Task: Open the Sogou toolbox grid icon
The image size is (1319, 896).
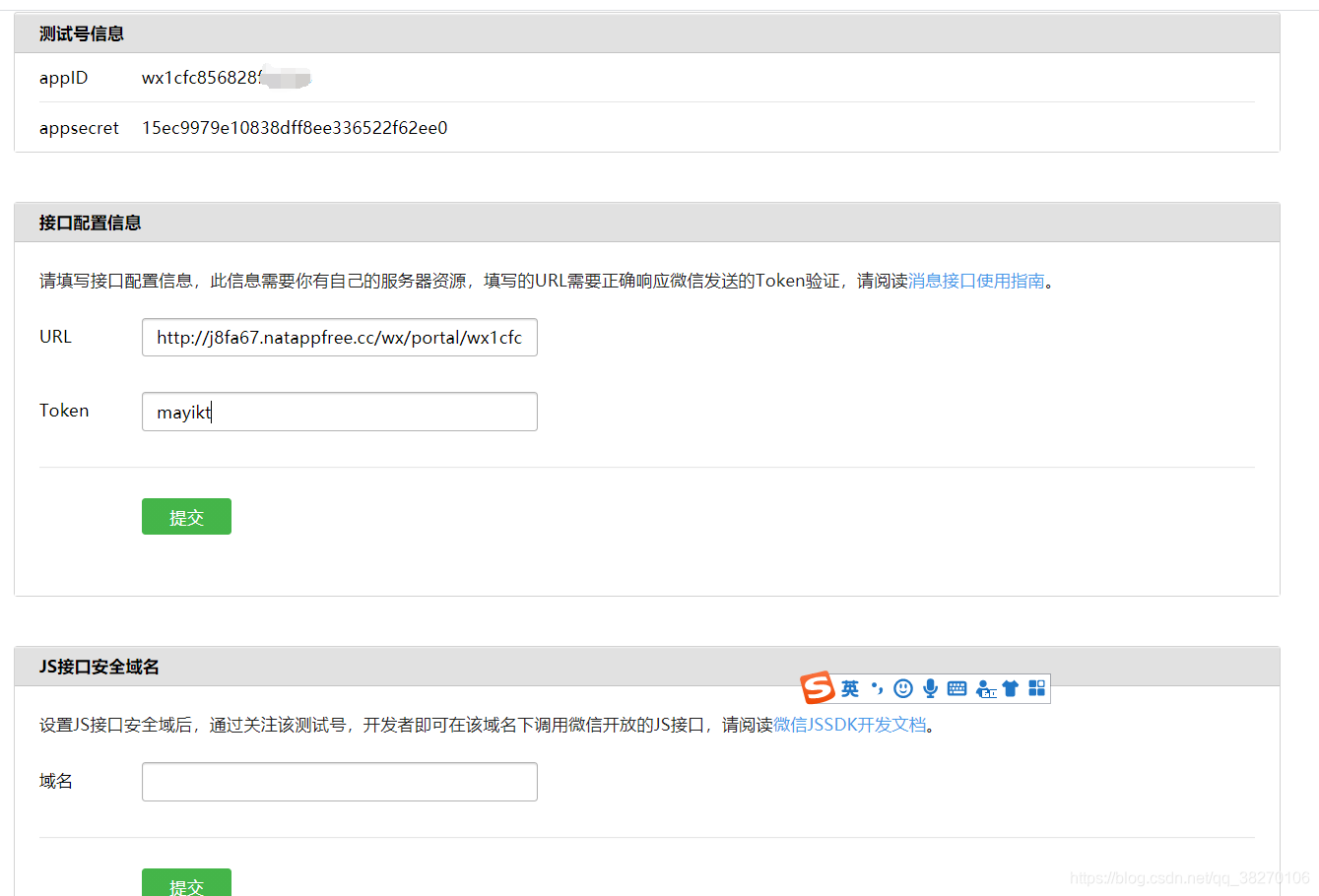Action: pos(1036,688)
